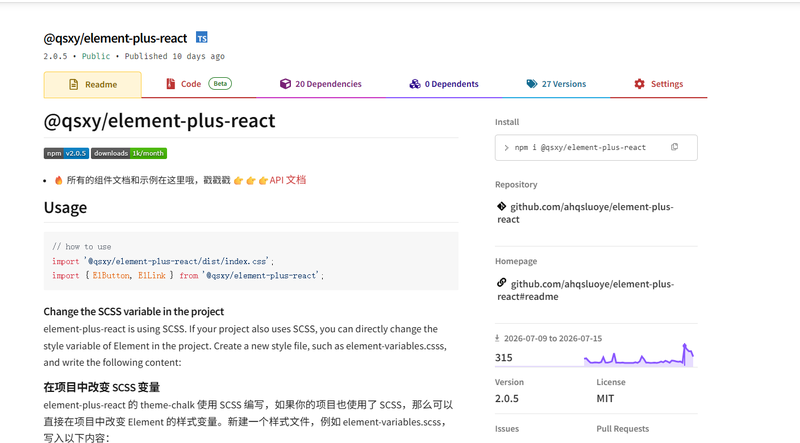Image resolution: width=800 pixels, height=443 pixels.
Task: Click the package title @qsxy/element-plus-react header
Action: [x=115, y=38]
